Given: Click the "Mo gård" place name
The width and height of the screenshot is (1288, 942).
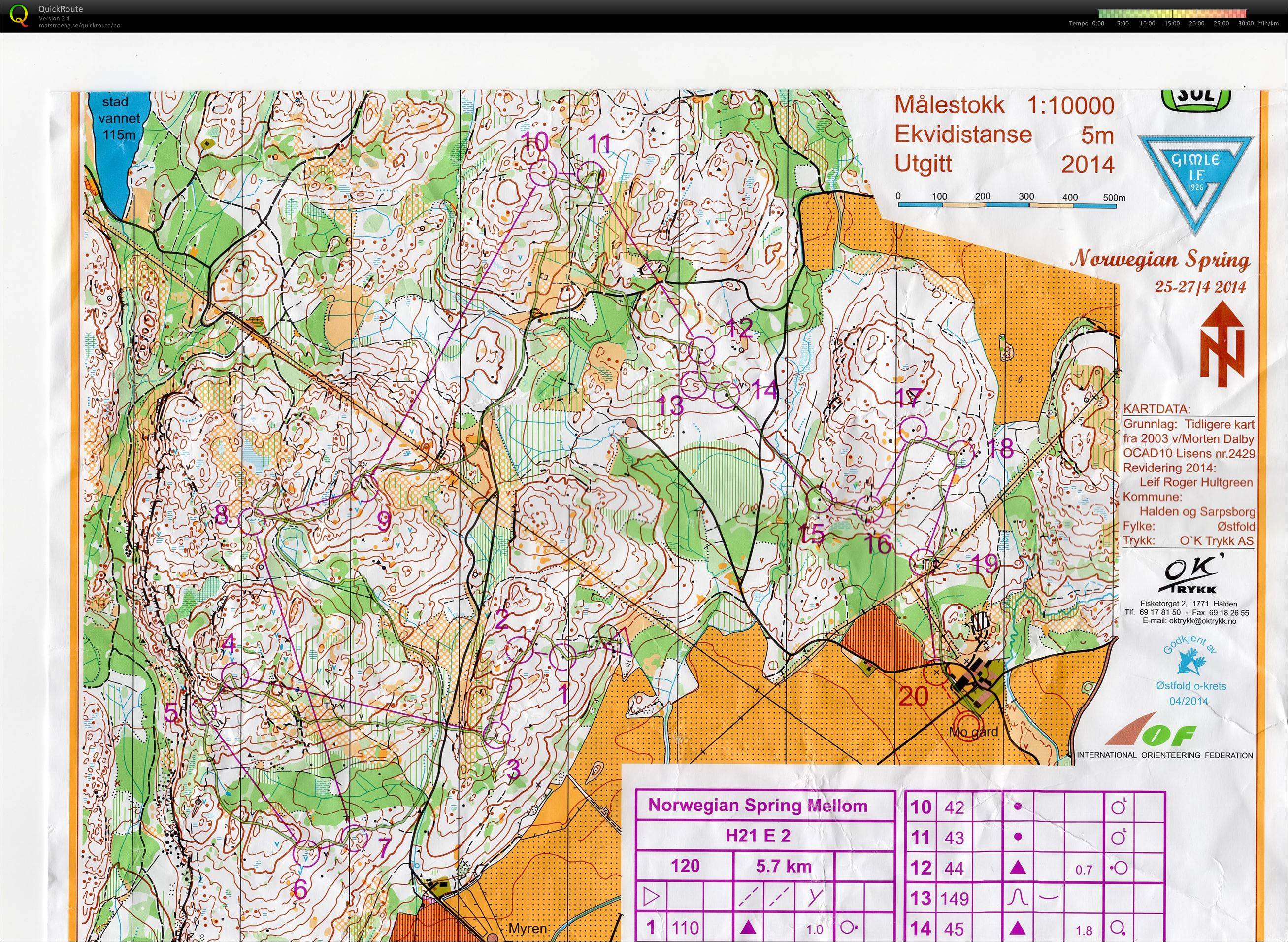Looking at the screenshot, I should [x=973, y=732].
